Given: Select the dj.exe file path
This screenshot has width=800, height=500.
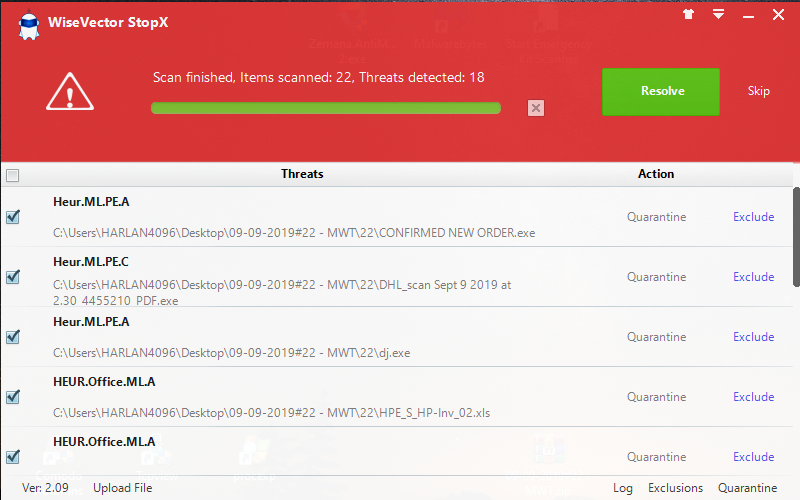Looking at the screenshot, I should coord(232,353).
